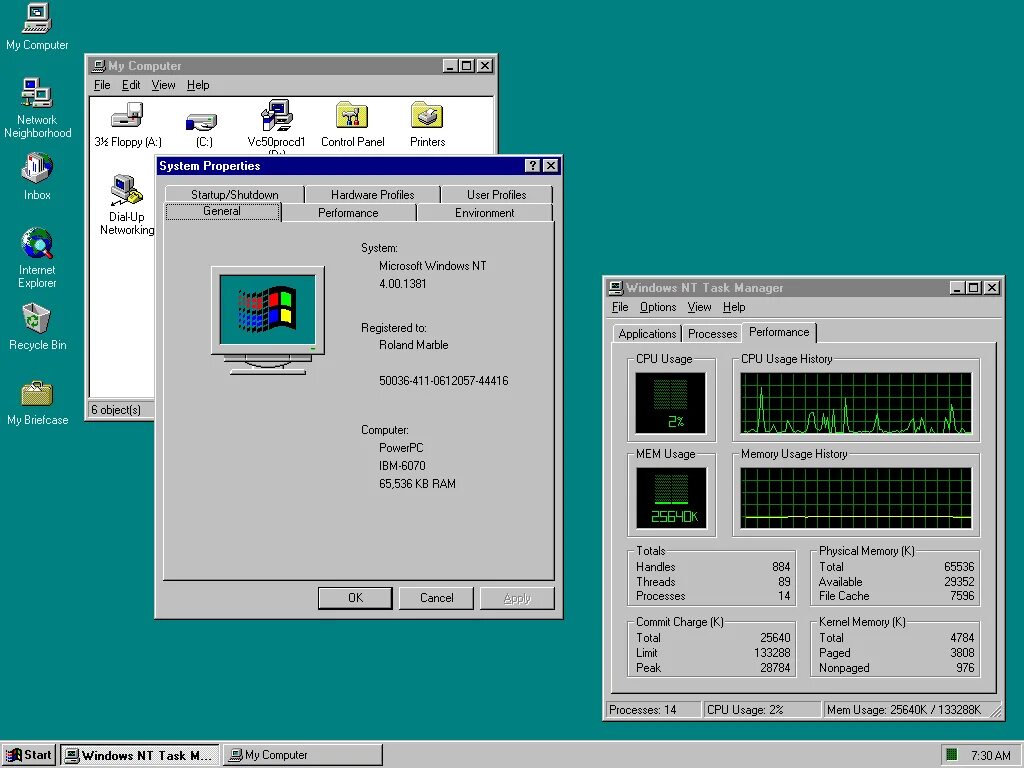Click the Windows logo monitor image

tap(268, 320)
